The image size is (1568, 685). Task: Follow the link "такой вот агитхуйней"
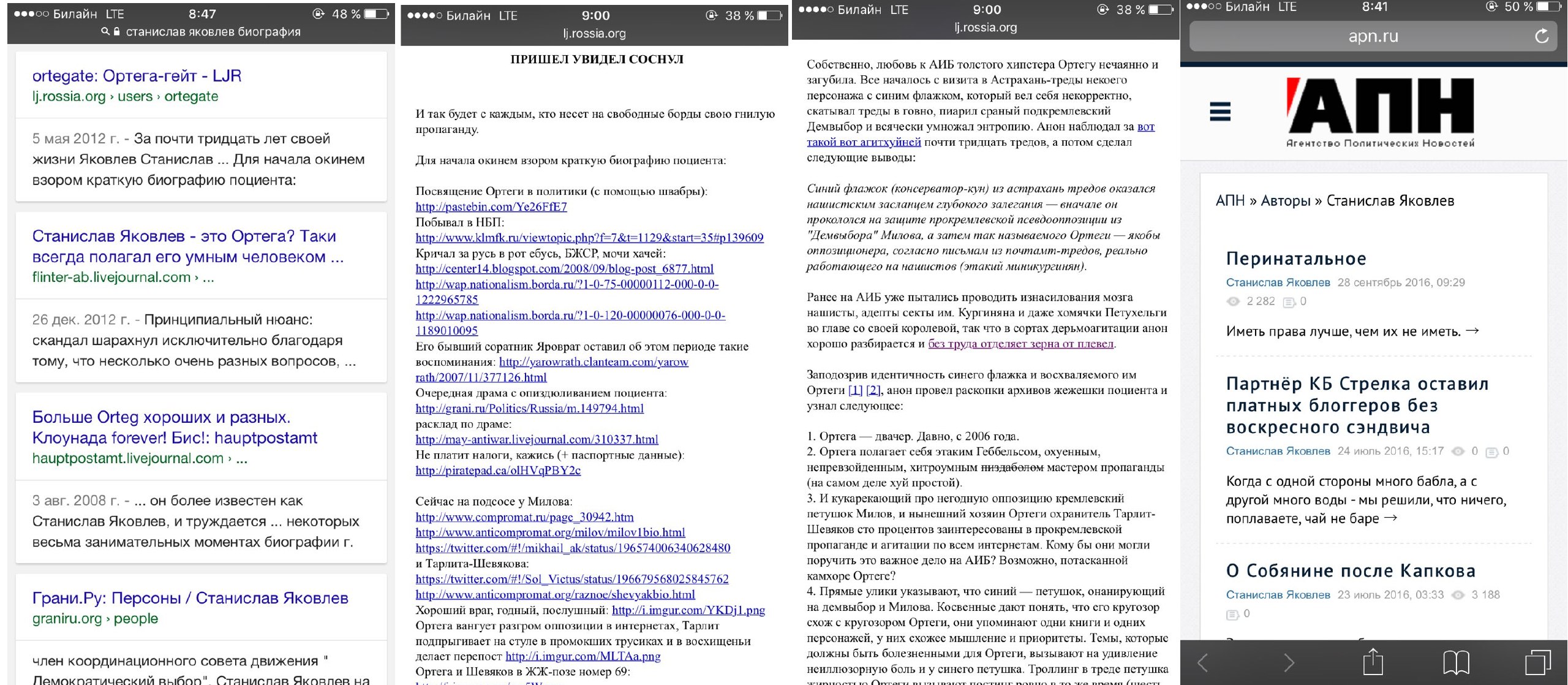864,142
